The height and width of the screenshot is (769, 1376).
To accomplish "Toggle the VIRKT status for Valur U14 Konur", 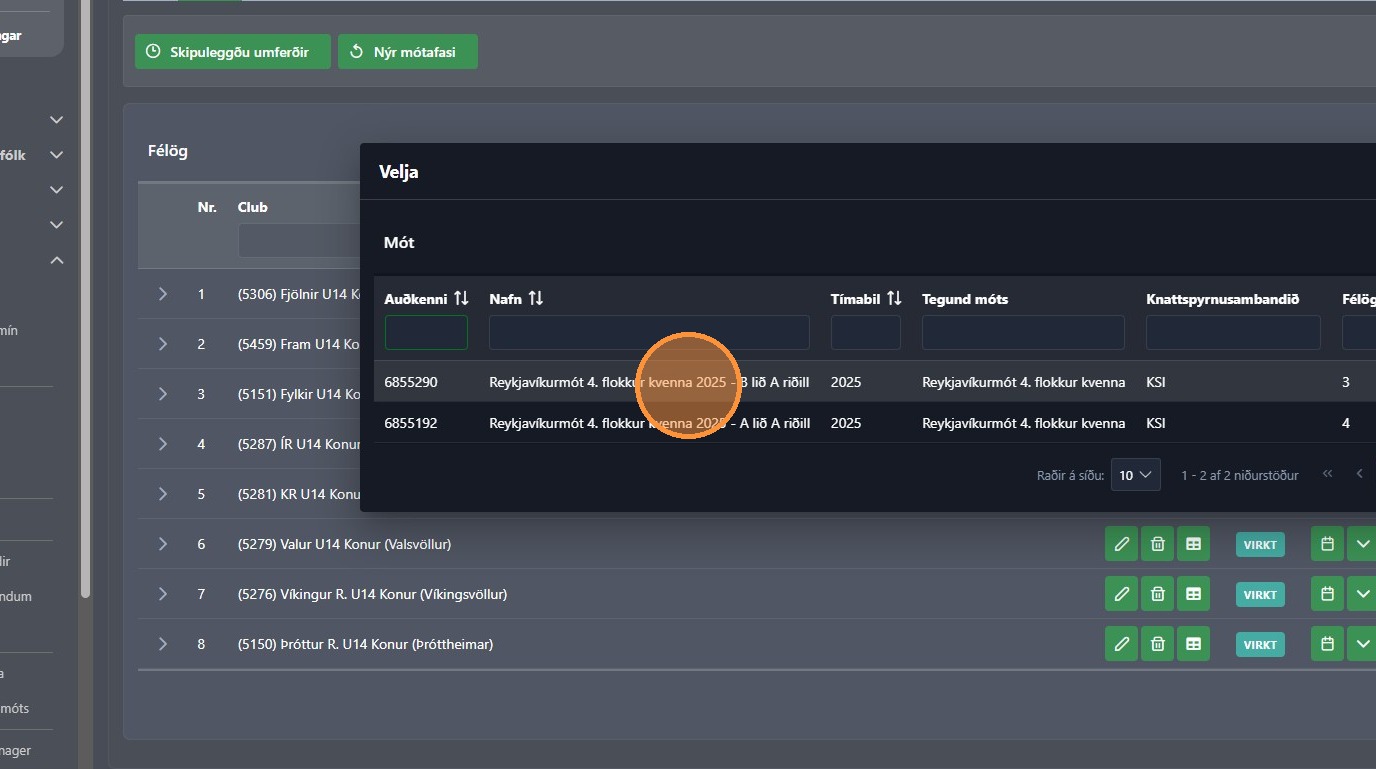I will point(1260,545).
